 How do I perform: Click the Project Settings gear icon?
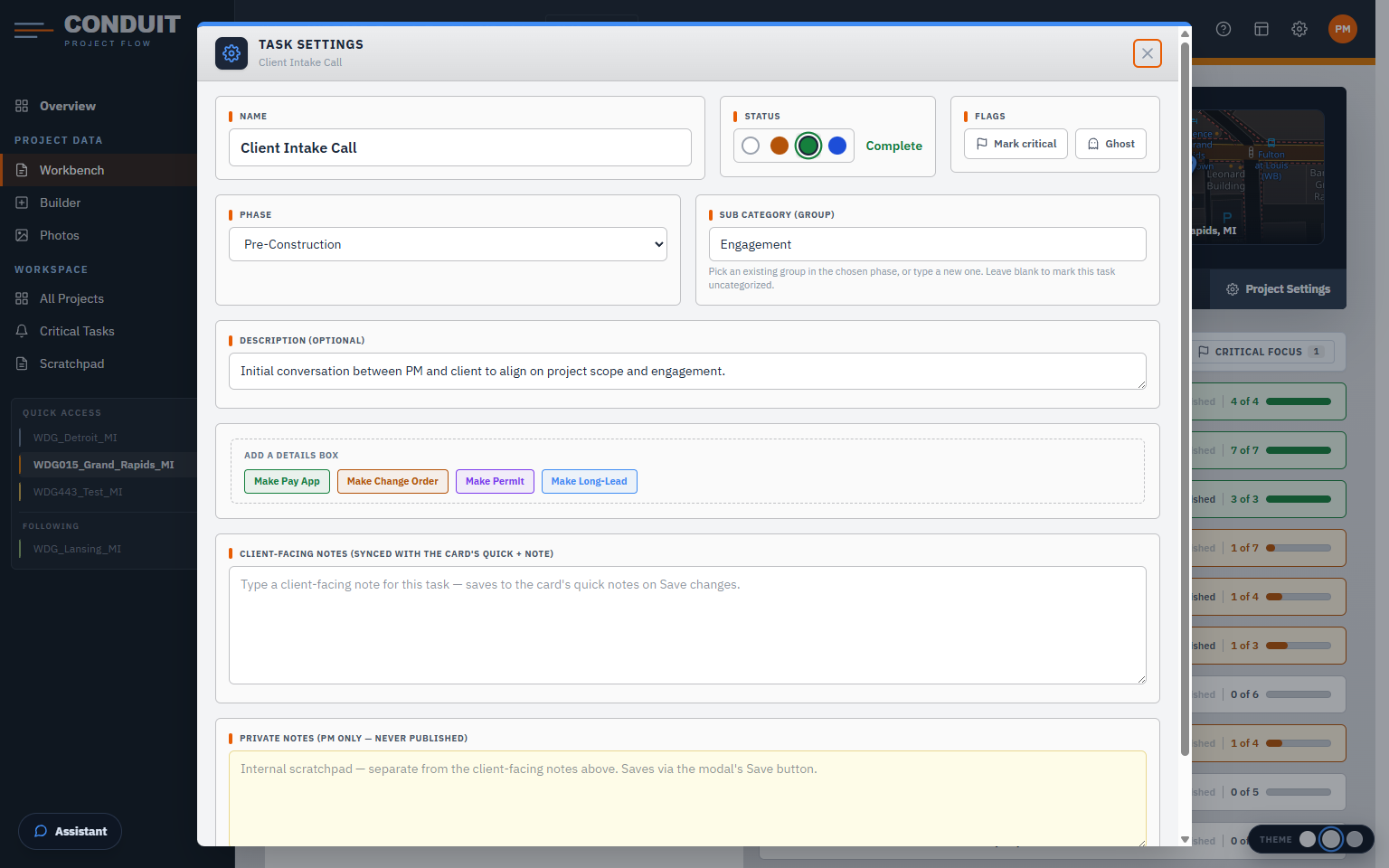click(1232, 289)
